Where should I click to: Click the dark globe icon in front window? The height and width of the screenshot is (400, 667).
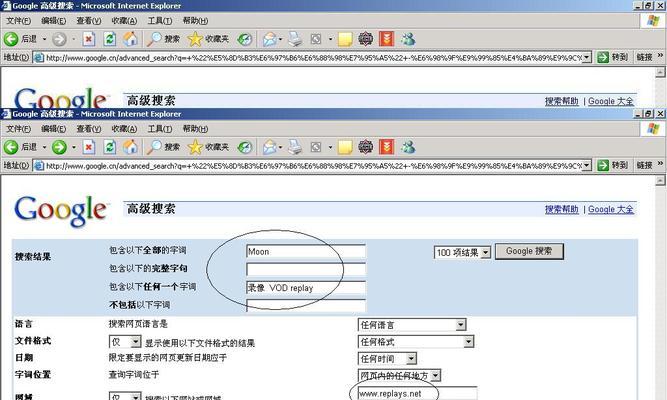[365, 147]
